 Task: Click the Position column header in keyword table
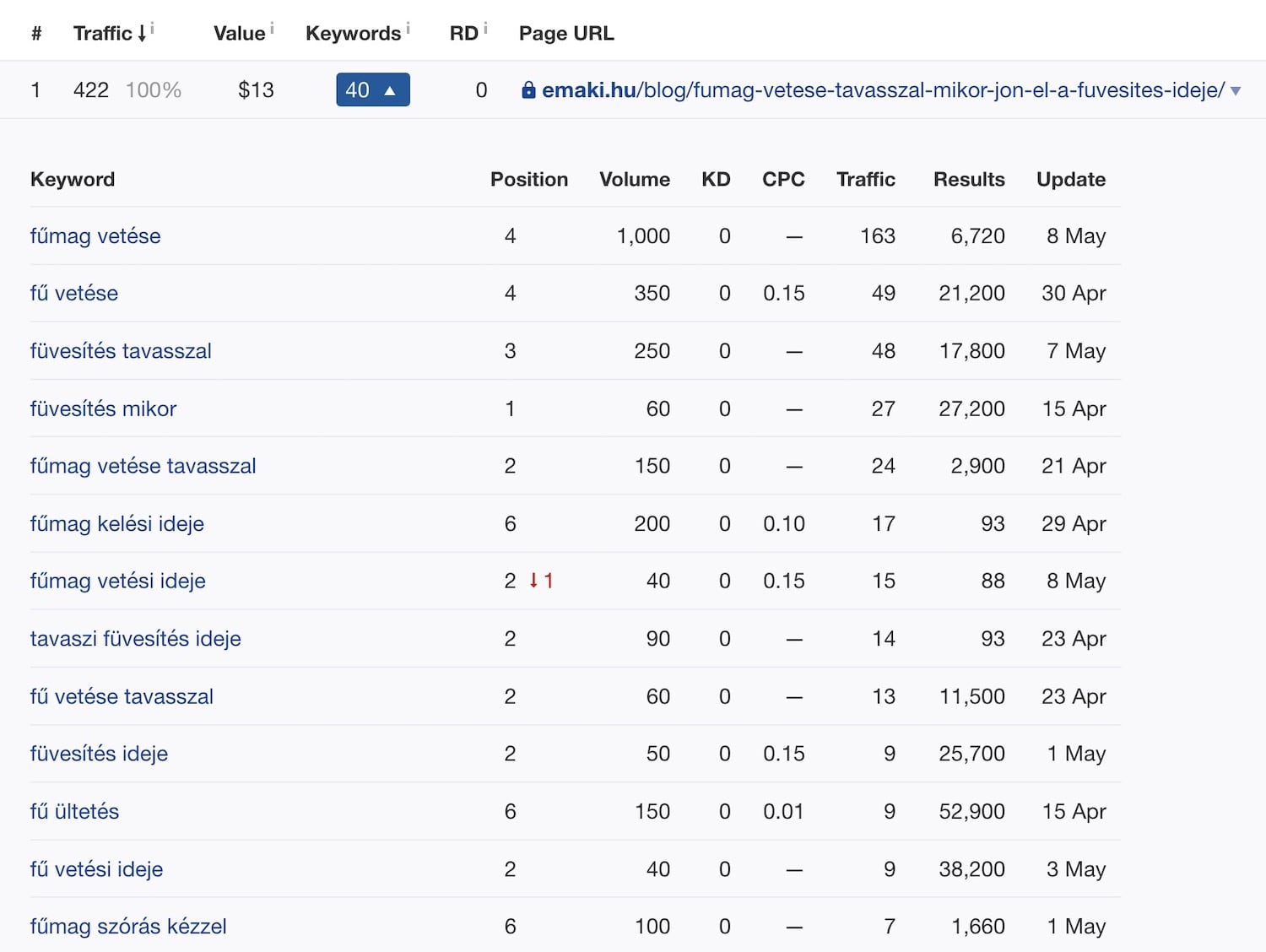[x=529, y=180]
